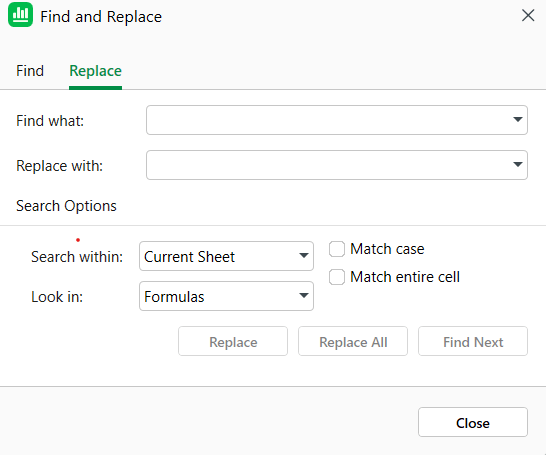Switch to the Find tab

pos(30,71)
